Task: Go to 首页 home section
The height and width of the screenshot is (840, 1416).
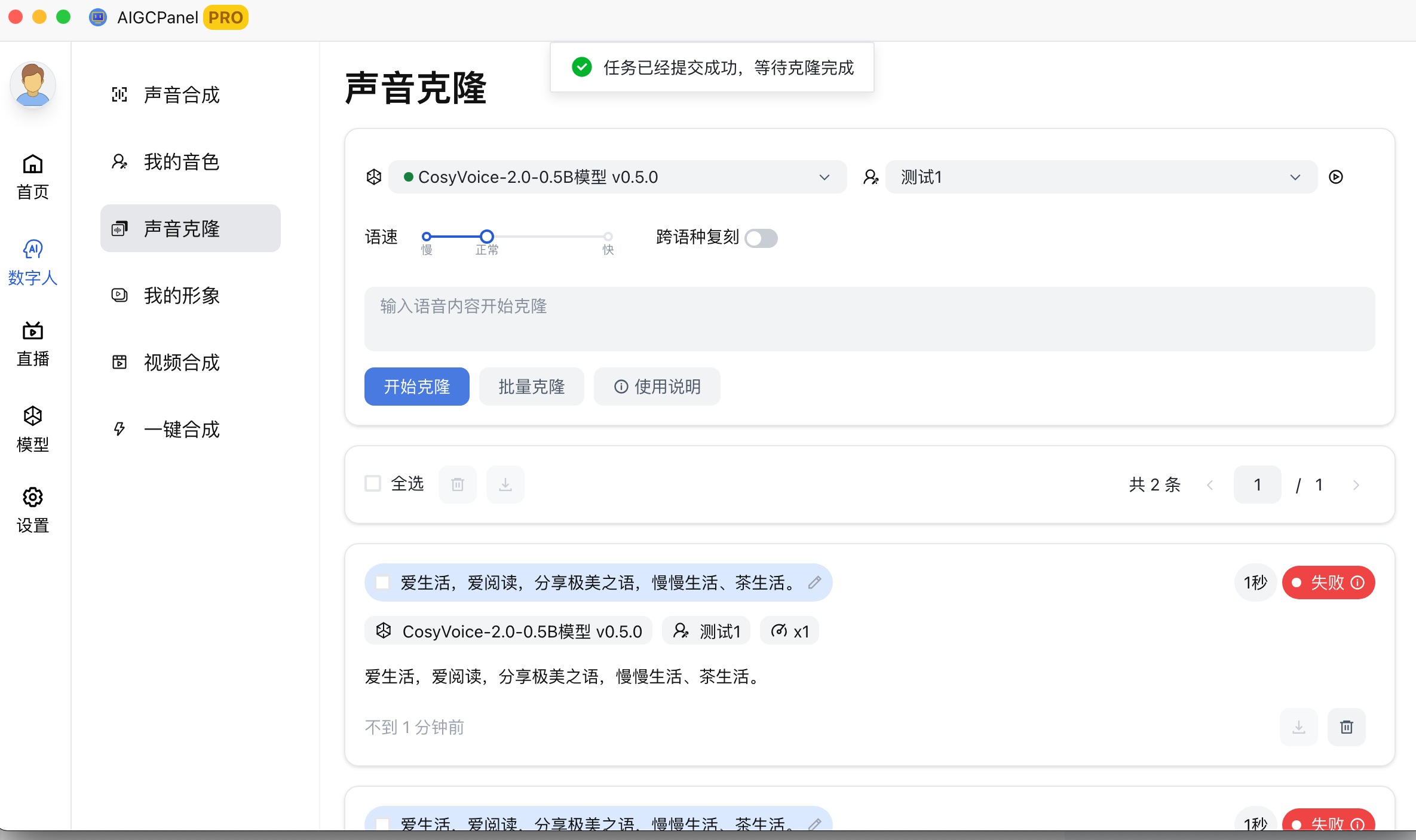Action: click(x=33, y=177)
